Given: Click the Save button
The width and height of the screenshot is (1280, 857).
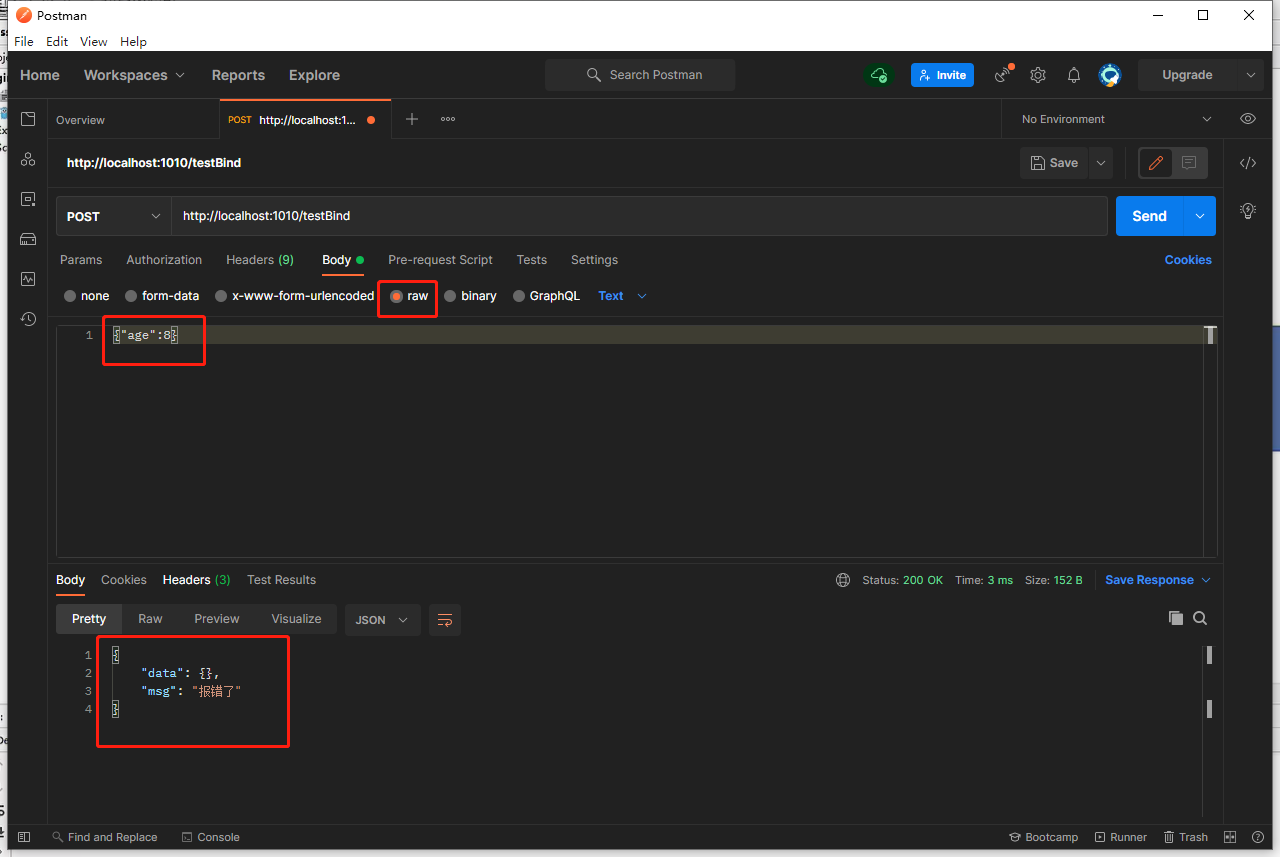Looking at the screenshot, I should coord(1054,163).
